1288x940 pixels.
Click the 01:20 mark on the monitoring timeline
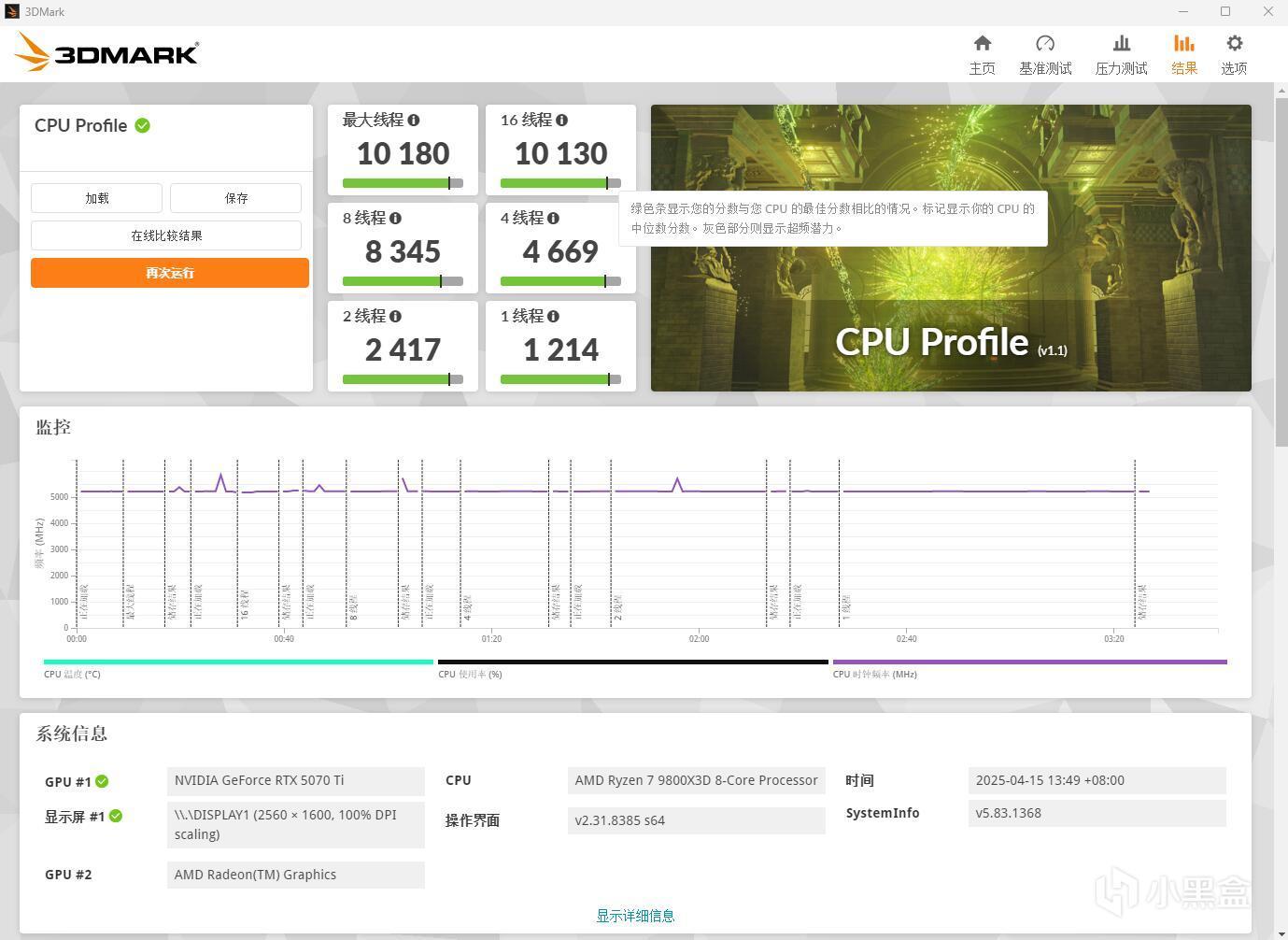[x=491, y=639]
